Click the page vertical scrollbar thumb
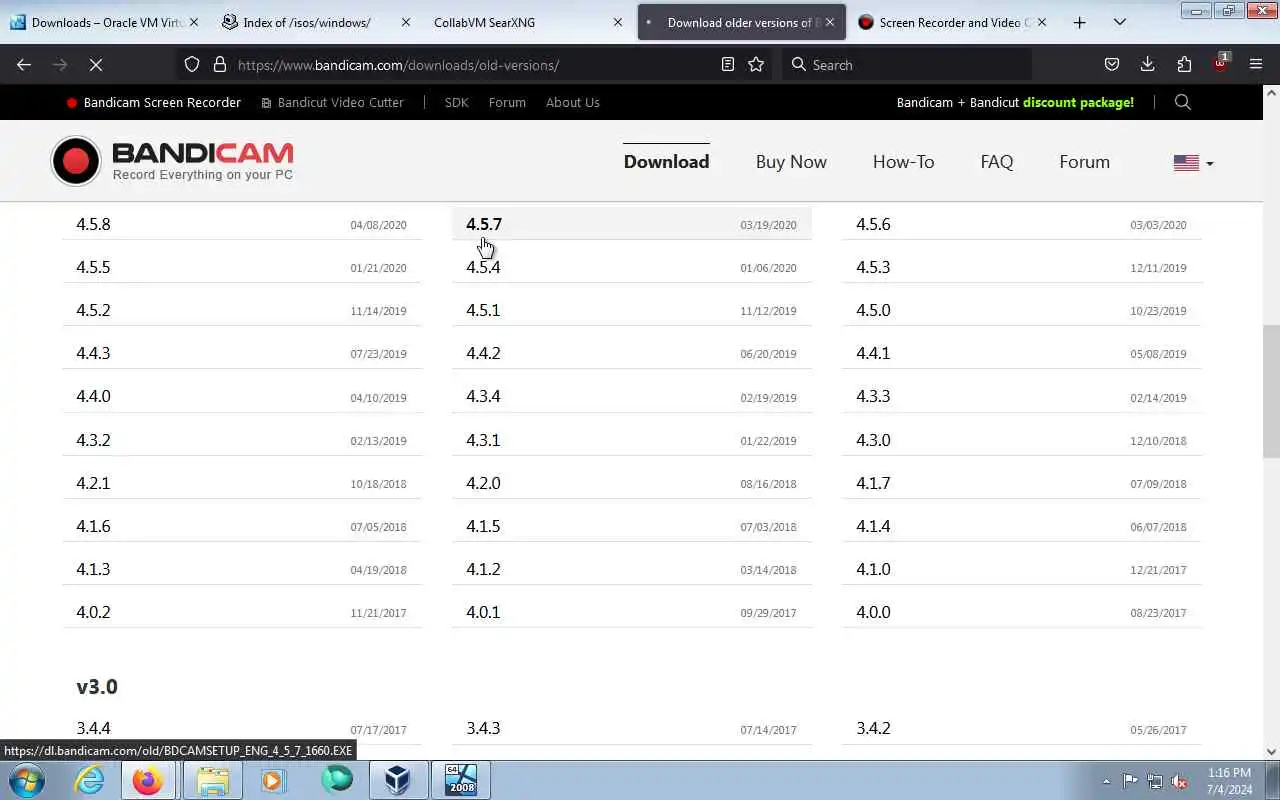Viewport: 1280px width, 800px height. [x=1271, y=390]
